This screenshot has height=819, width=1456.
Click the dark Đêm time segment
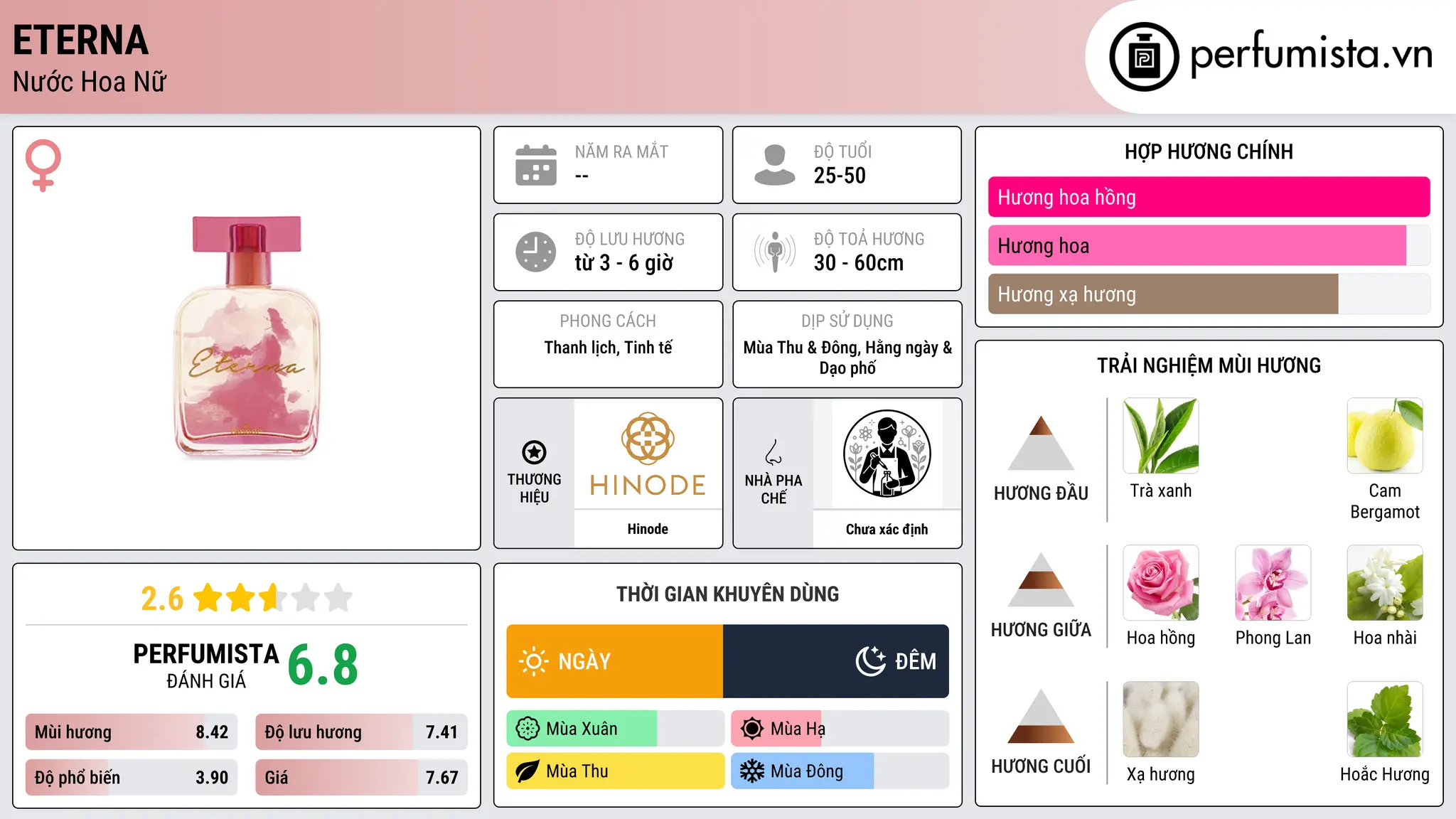point(836,661)
